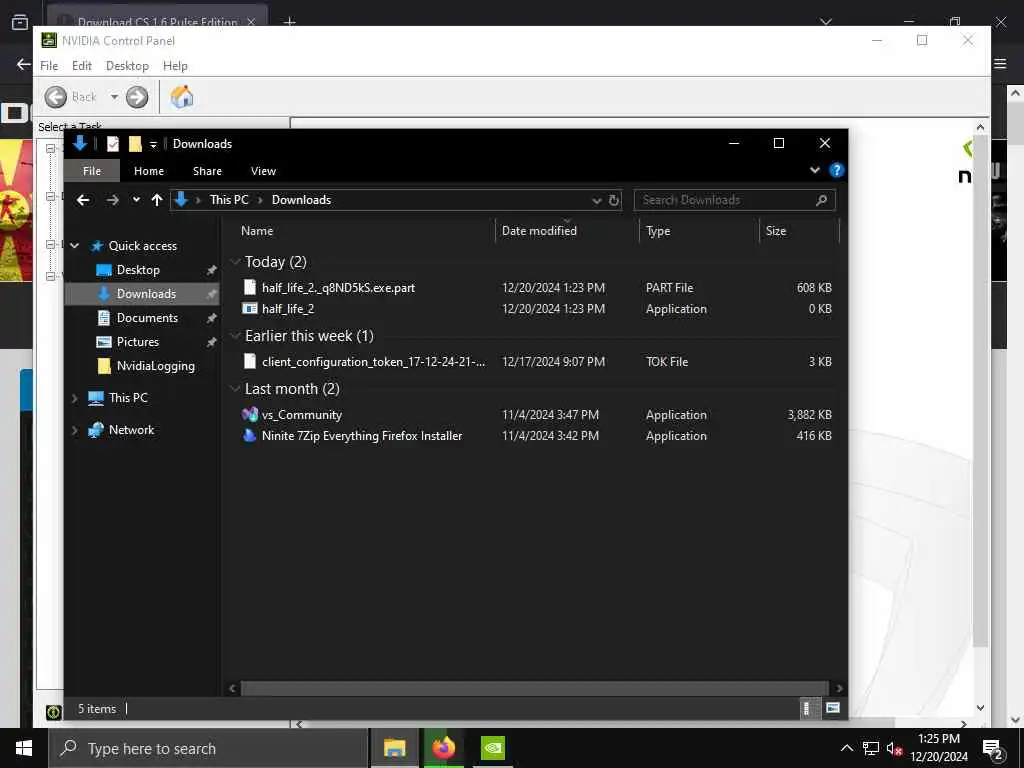The width and height of the screenshot is (1024, 768).
Task: Click quick access Properties icon in title bar
Action: click(113, 144)
